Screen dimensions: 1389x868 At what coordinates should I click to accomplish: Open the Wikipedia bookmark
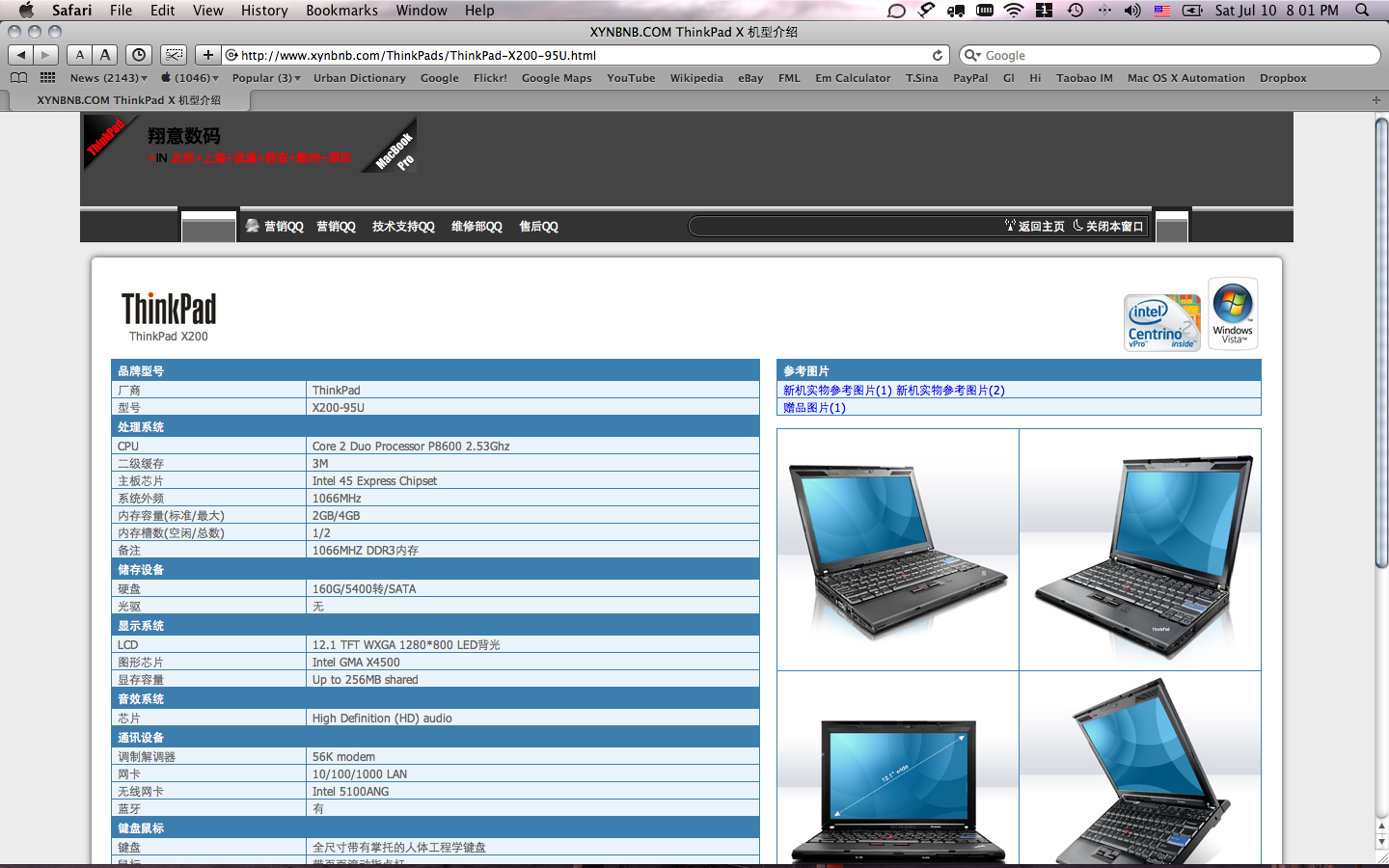click(696, 78)
